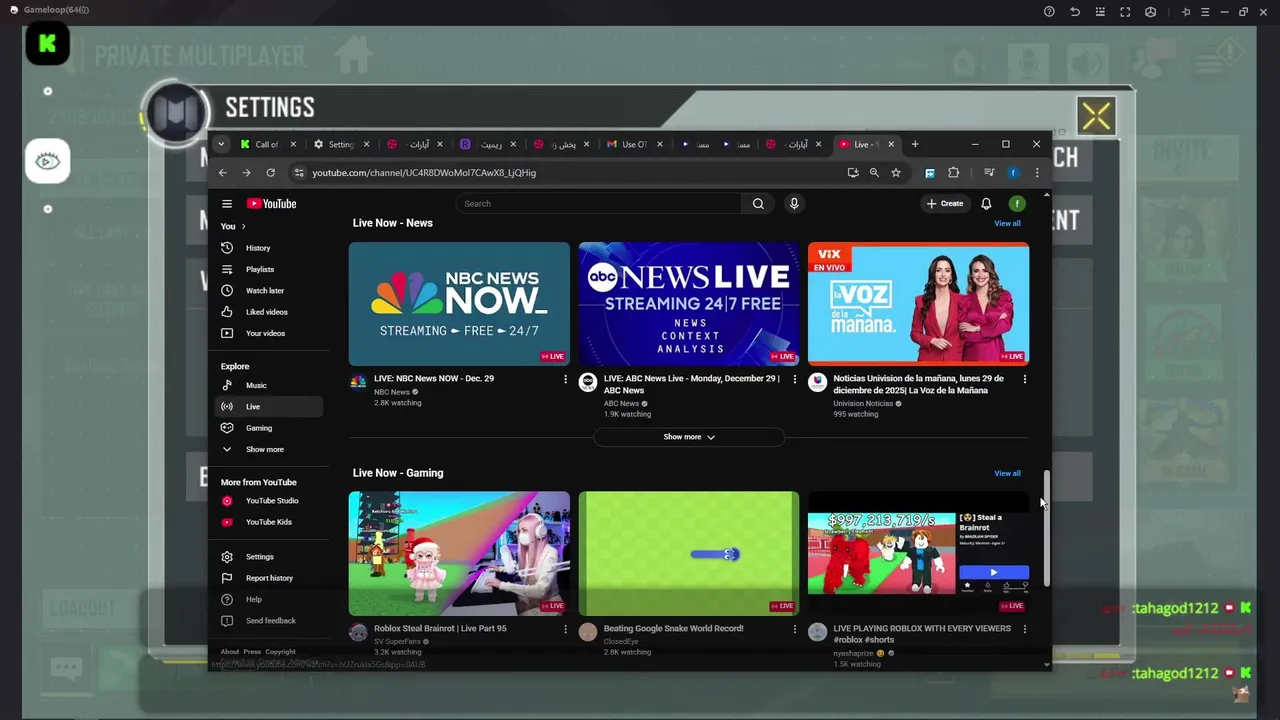Activate voice search microphone
Screen dimensions: 1280x720
click(x=794, y=204)
